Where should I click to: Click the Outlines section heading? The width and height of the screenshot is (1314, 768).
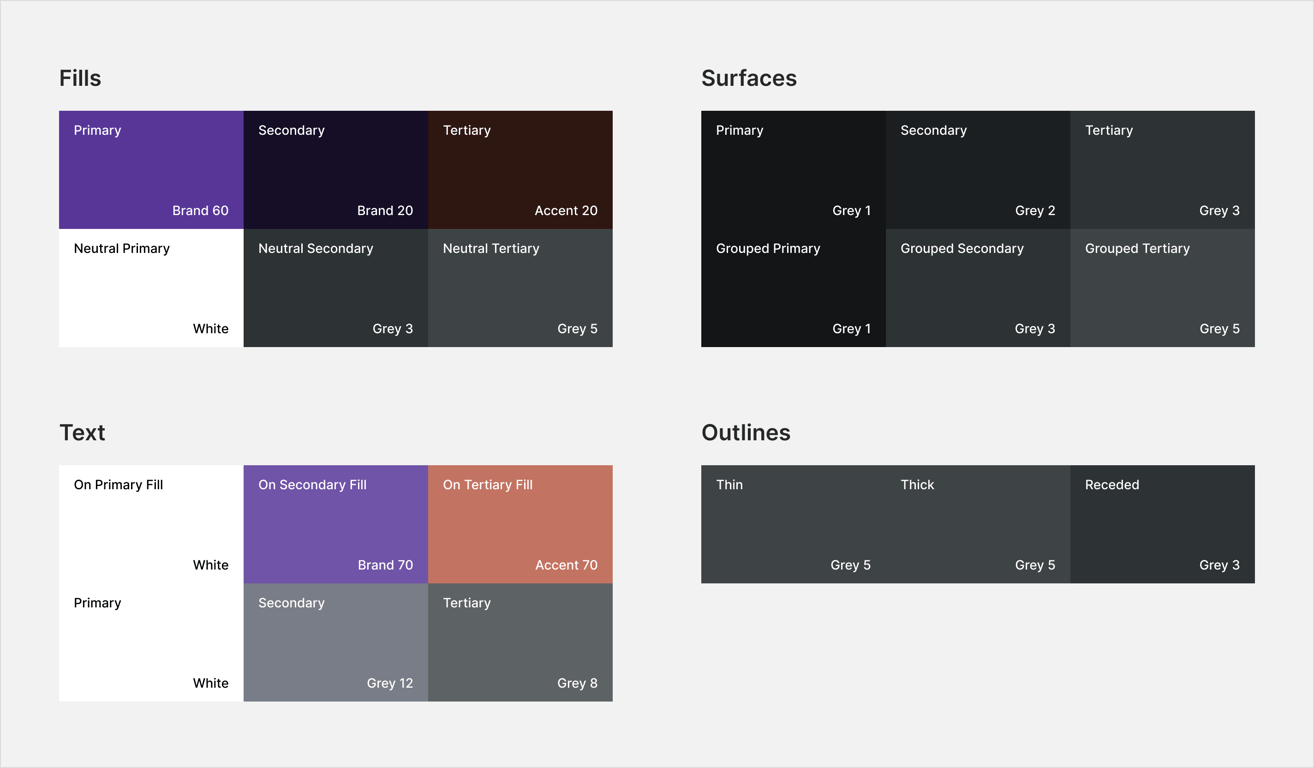[x=746, y=432]
